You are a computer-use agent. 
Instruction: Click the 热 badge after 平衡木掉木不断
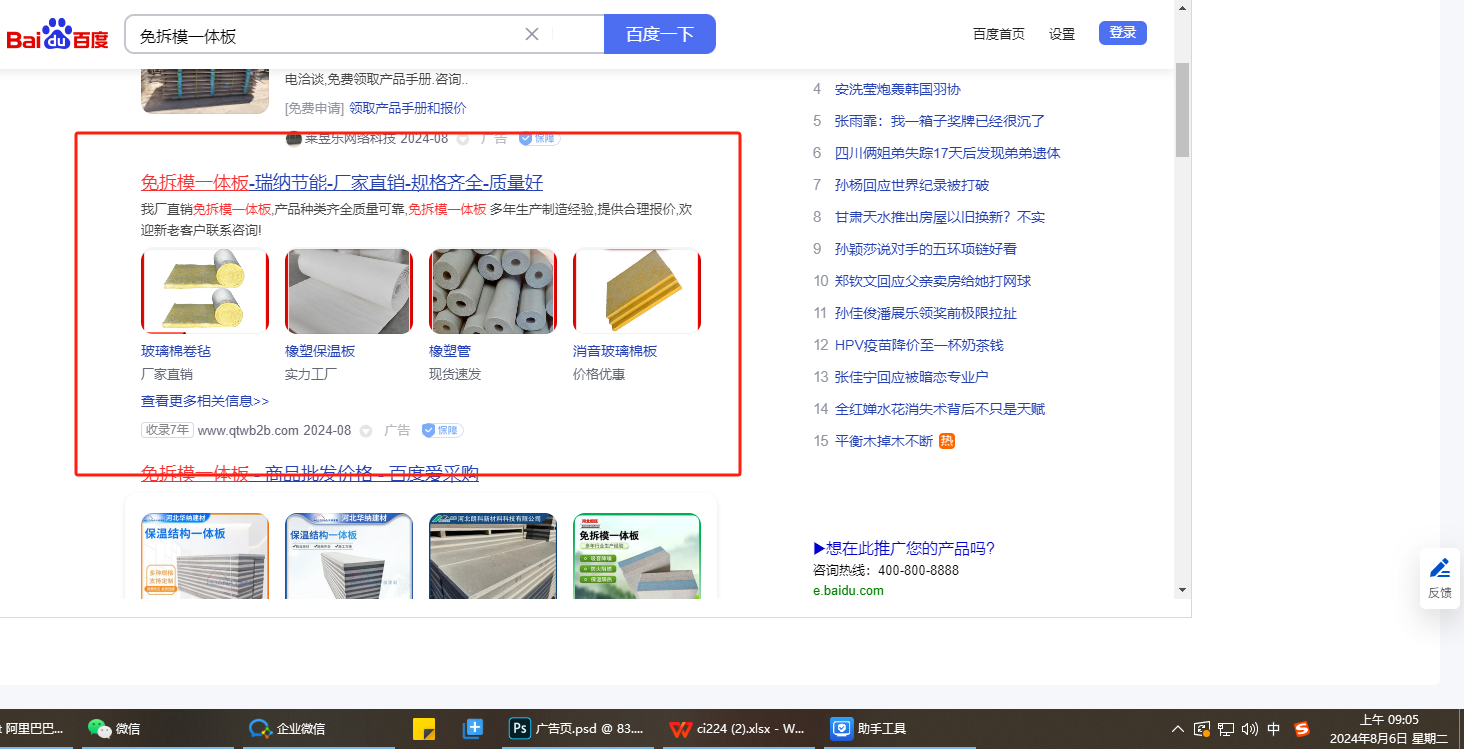coord(947,441)
